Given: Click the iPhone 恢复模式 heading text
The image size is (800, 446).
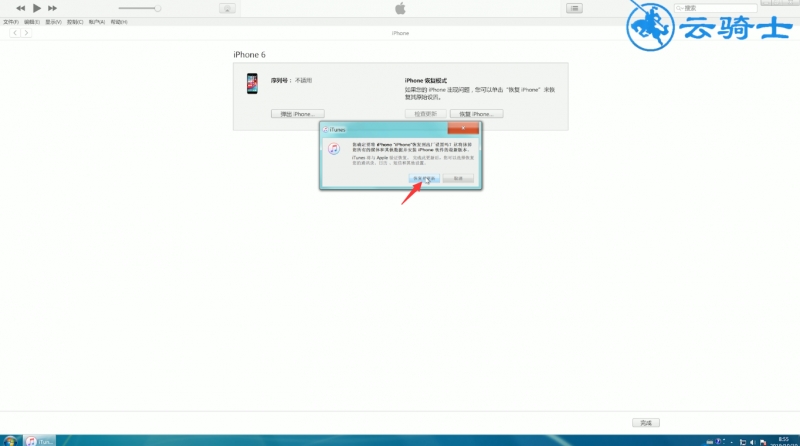Looking at the screenshot, I should [426, 81].
